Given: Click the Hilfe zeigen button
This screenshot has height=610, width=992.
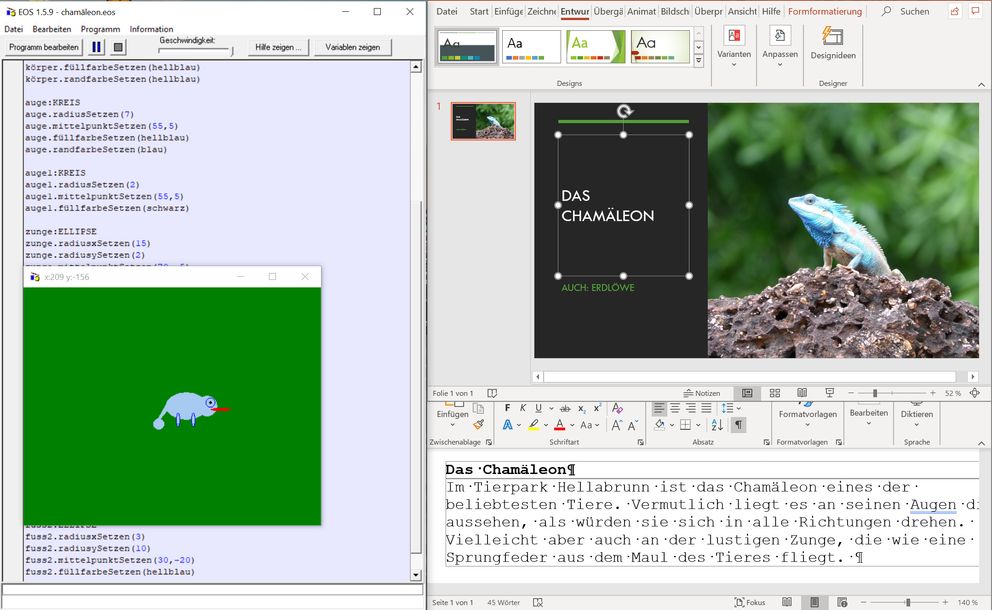Looking at the screenshot, I should [277, 47].
